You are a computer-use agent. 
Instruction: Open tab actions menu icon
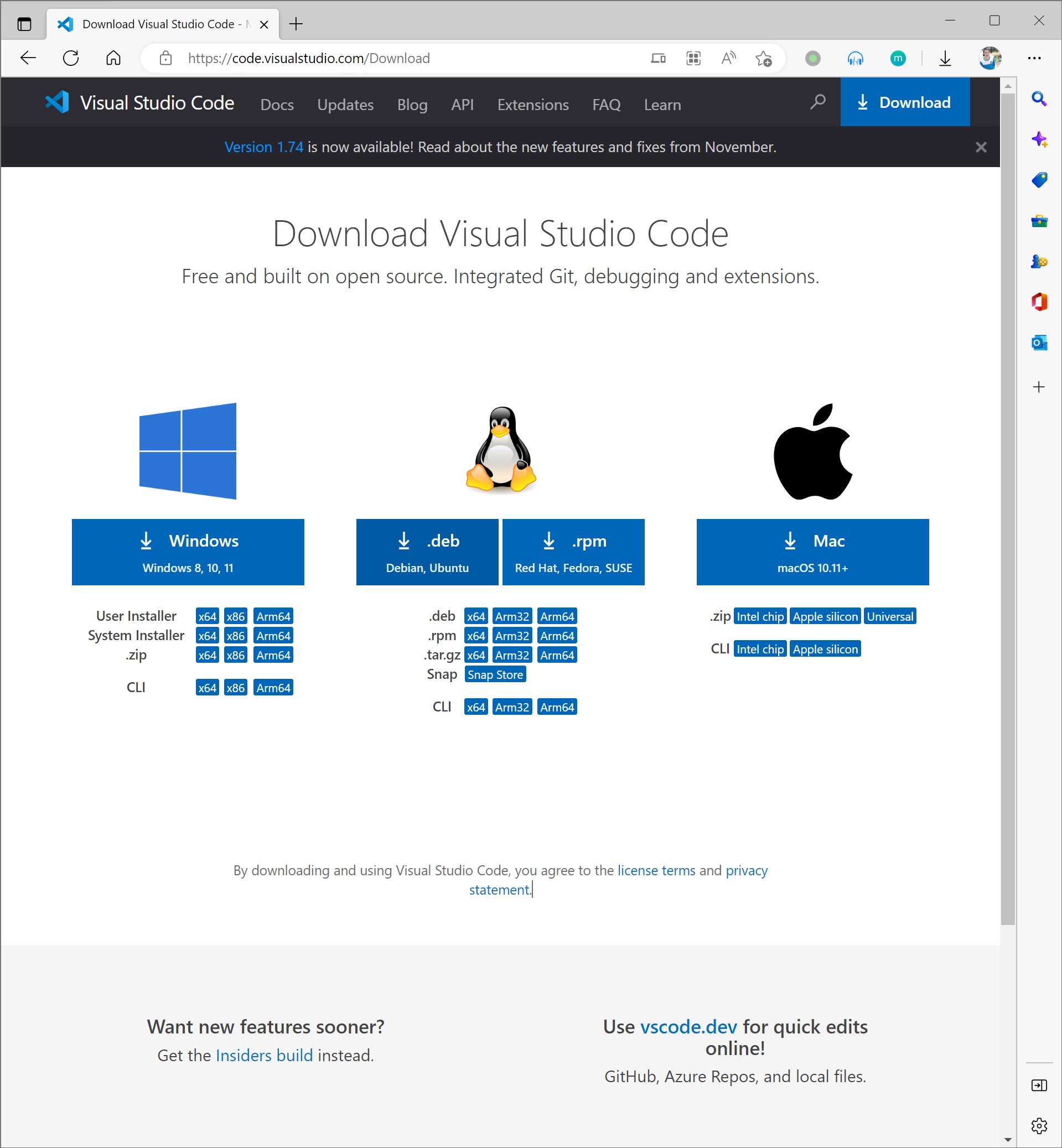[24, 24]
